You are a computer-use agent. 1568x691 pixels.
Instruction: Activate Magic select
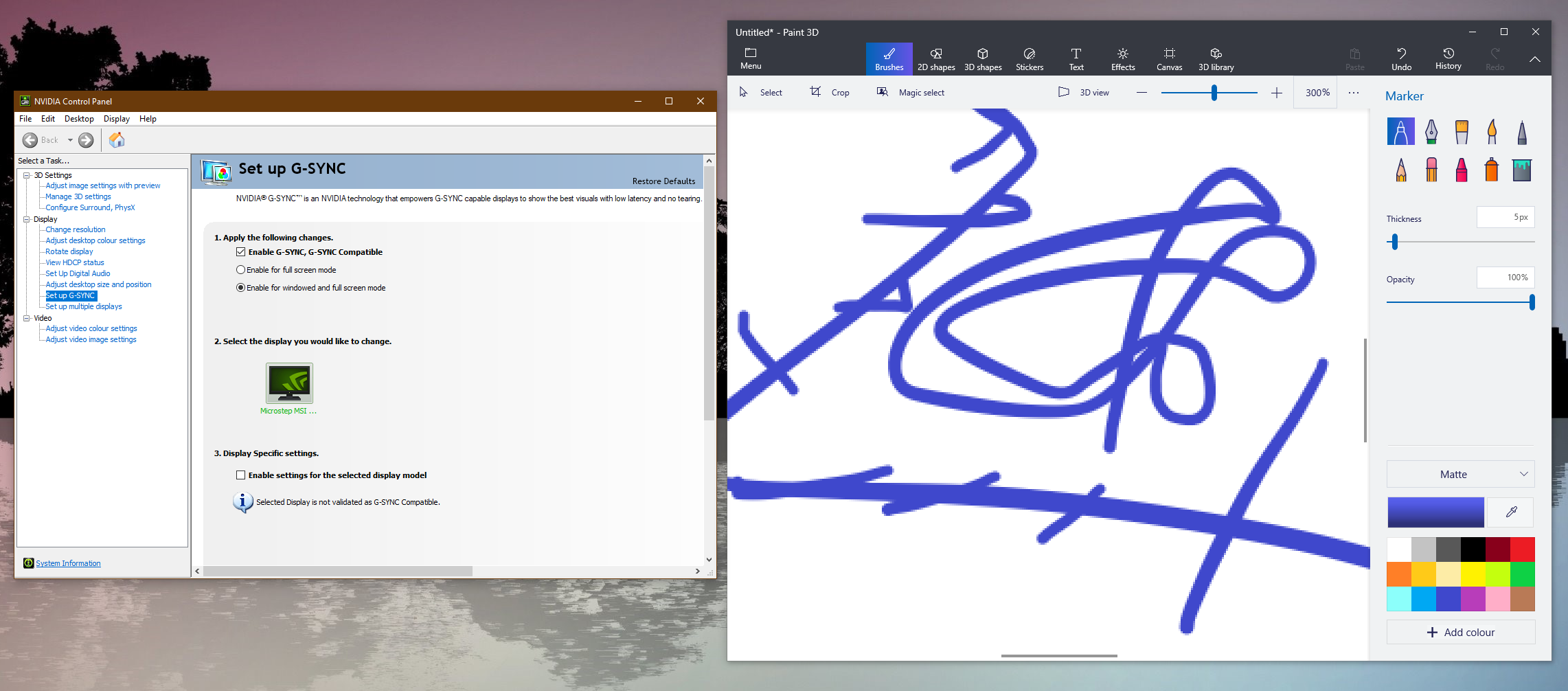911,92
